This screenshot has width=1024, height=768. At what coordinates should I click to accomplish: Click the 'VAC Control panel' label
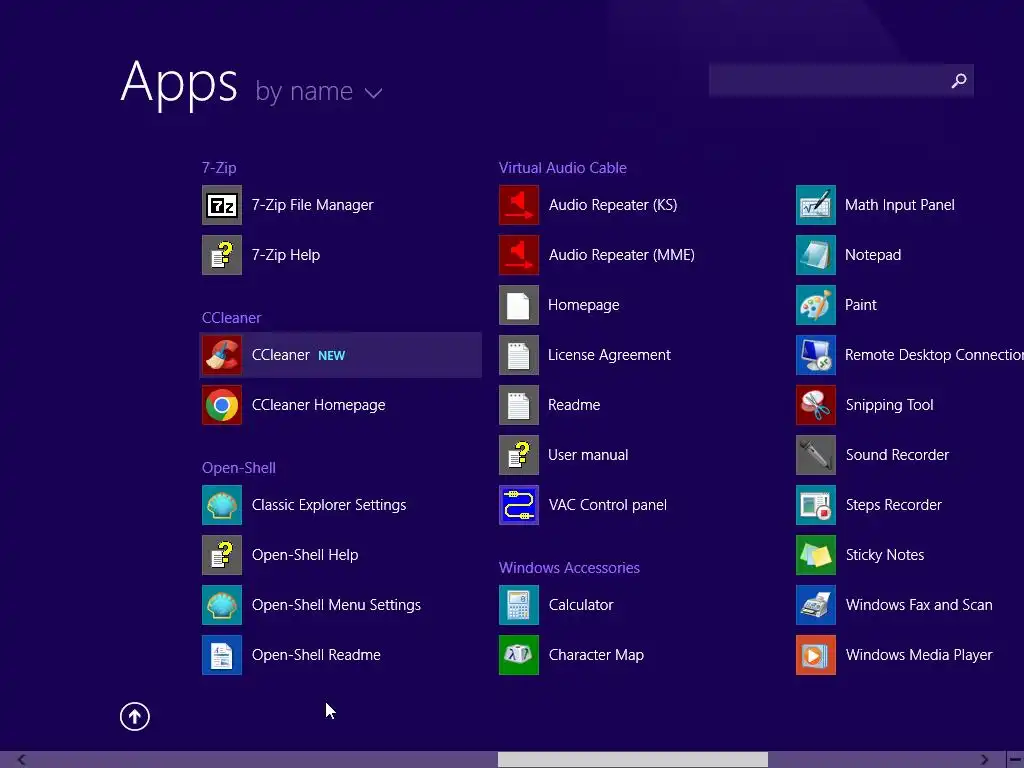click(607, 505)
